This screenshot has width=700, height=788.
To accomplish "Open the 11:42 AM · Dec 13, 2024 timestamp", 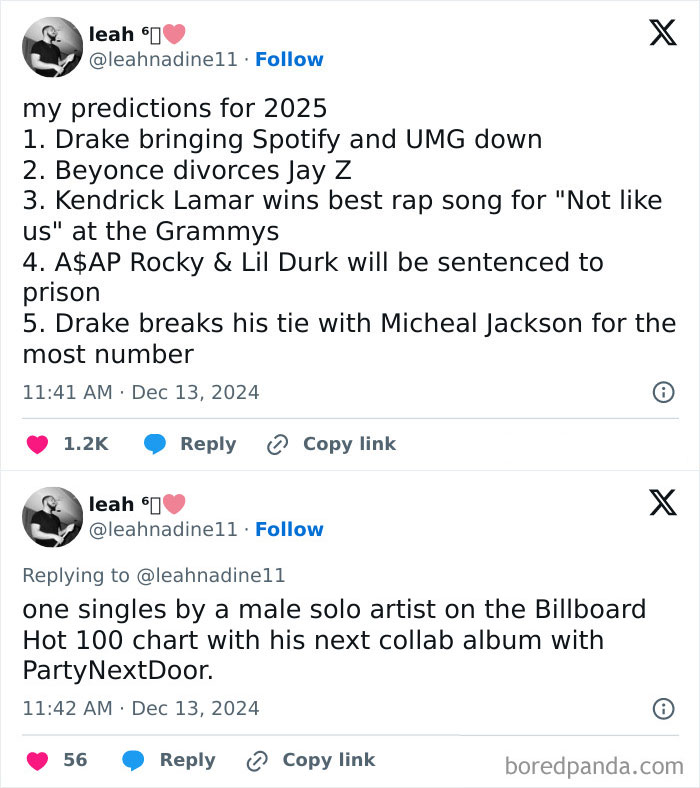I will pos(141,709).
